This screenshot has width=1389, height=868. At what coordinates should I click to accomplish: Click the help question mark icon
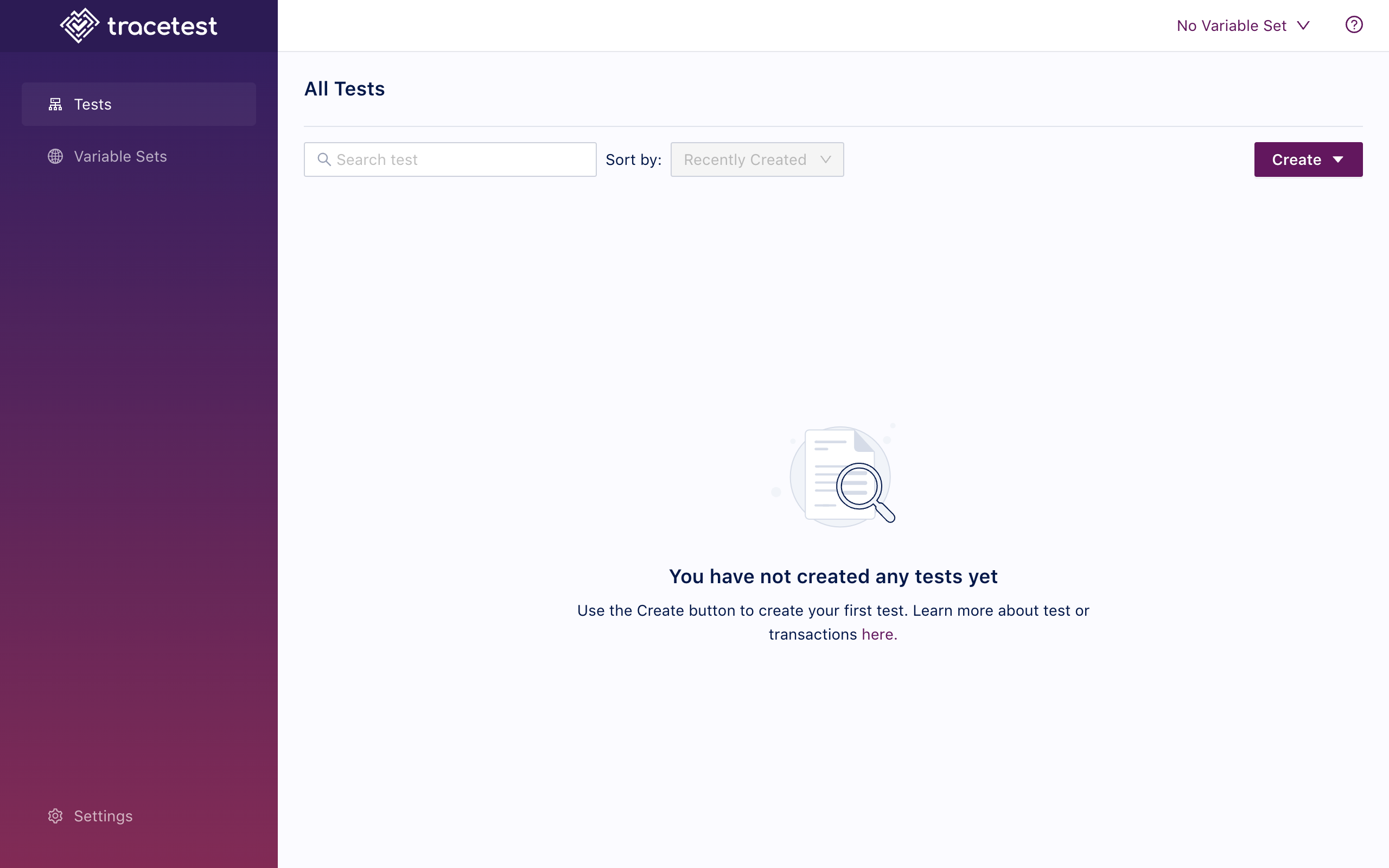coord(1354,25)
